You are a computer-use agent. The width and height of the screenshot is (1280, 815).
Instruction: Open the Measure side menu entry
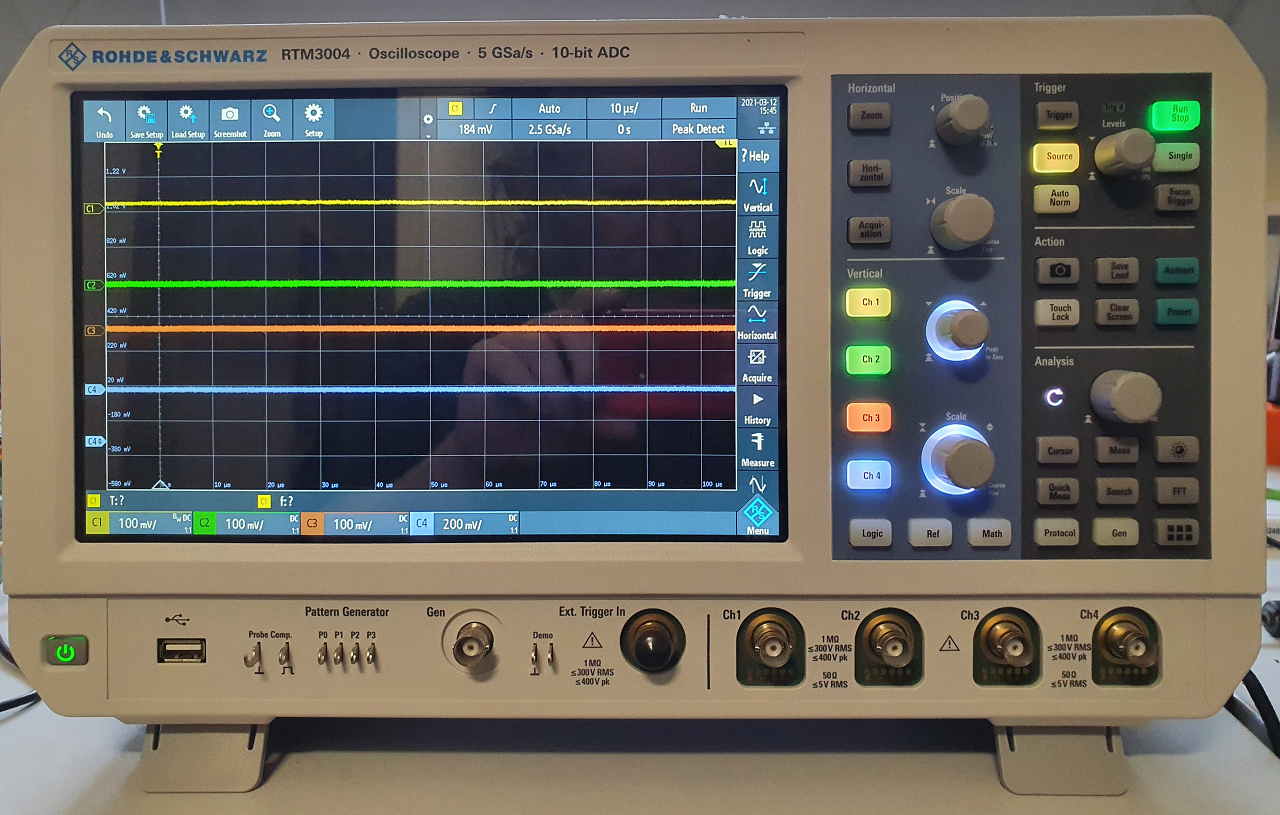coord(757,449)
